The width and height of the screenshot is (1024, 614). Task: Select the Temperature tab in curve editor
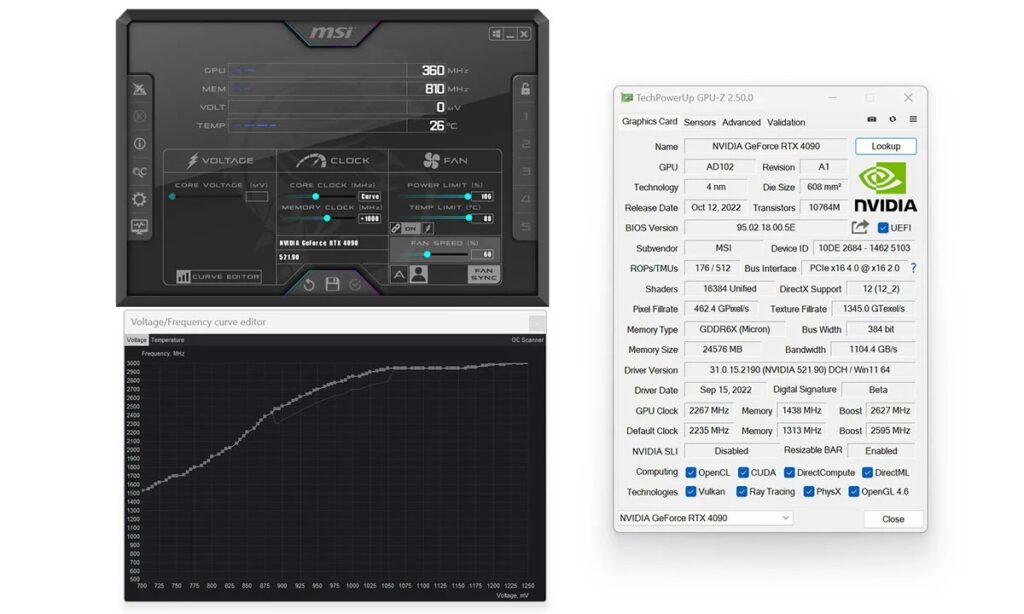click(x=168, y=340)
